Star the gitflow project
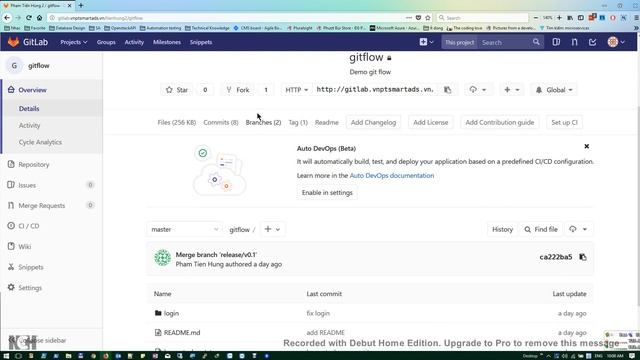 click(x=177, y=90)
